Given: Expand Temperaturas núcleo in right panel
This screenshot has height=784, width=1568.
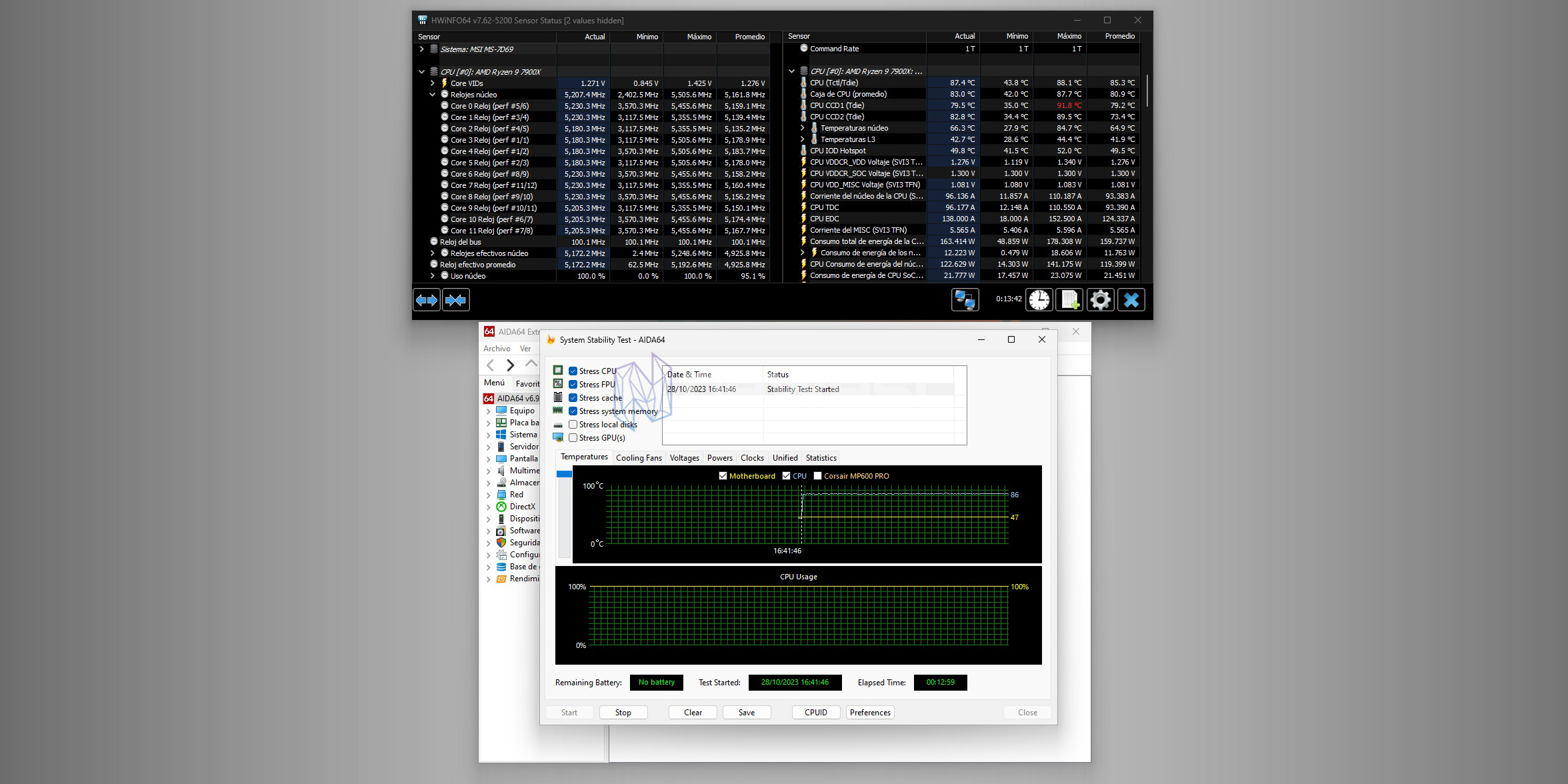Looking at the screenshot, I should coord(802,128).
